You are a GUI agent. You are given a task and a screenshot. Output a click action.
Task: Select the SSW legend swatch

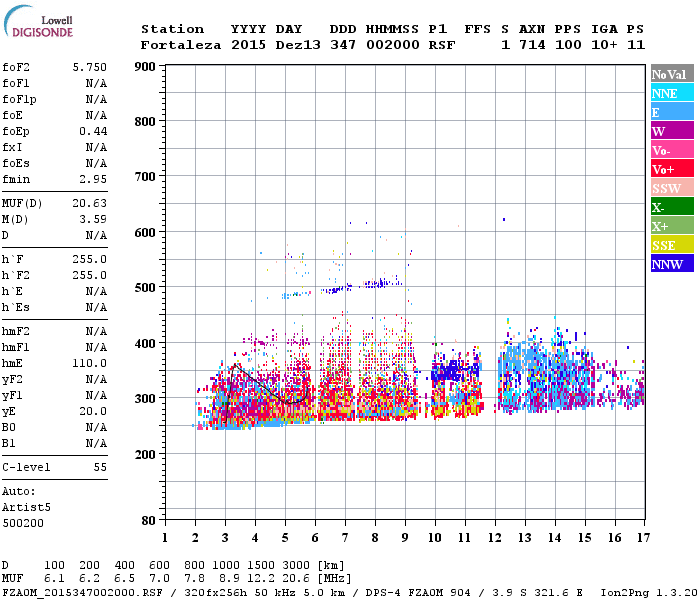[672, 188]
